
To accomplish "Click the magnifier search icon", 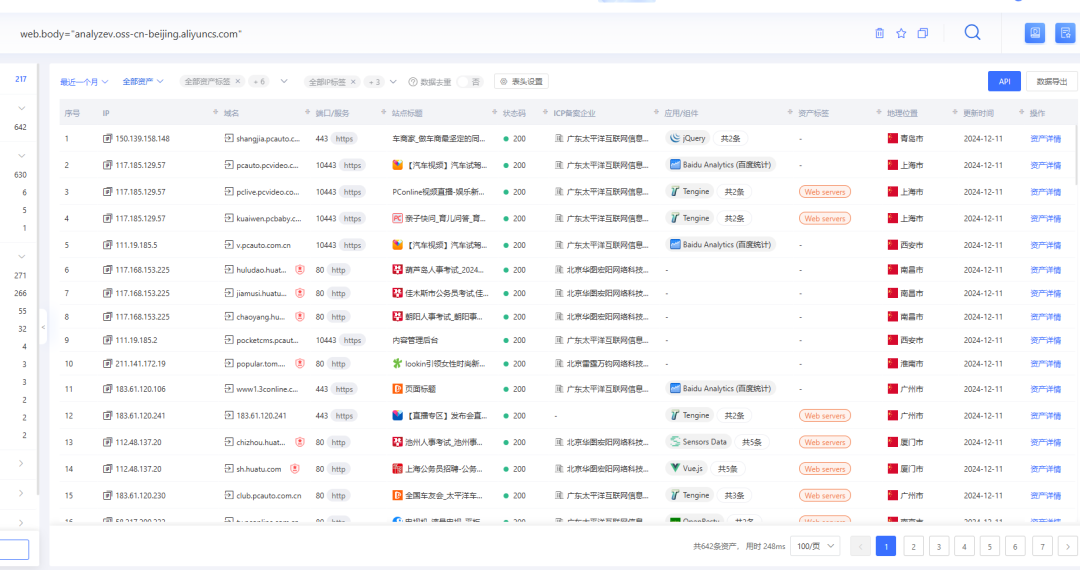I will click(972, 32).
